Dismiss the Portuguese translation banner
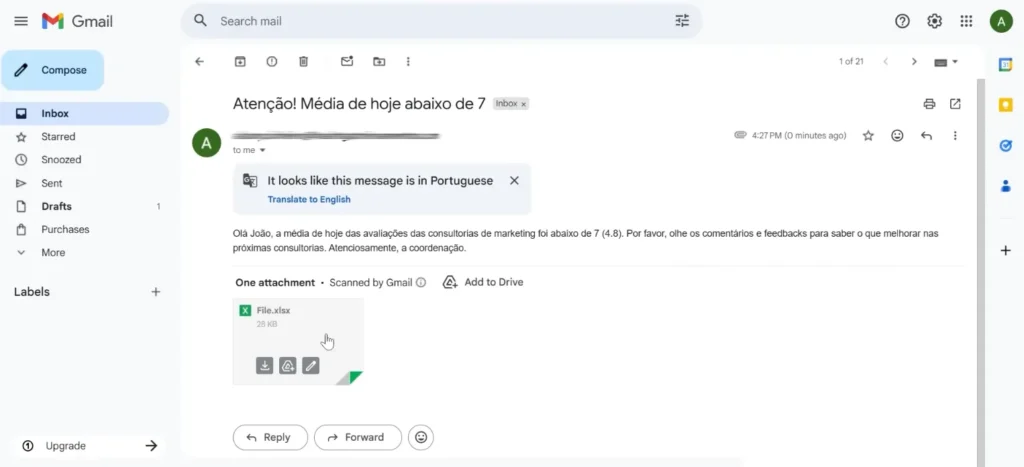This screenshot has width=1024, height=467. pyautogui.click(x=514, y=181)
